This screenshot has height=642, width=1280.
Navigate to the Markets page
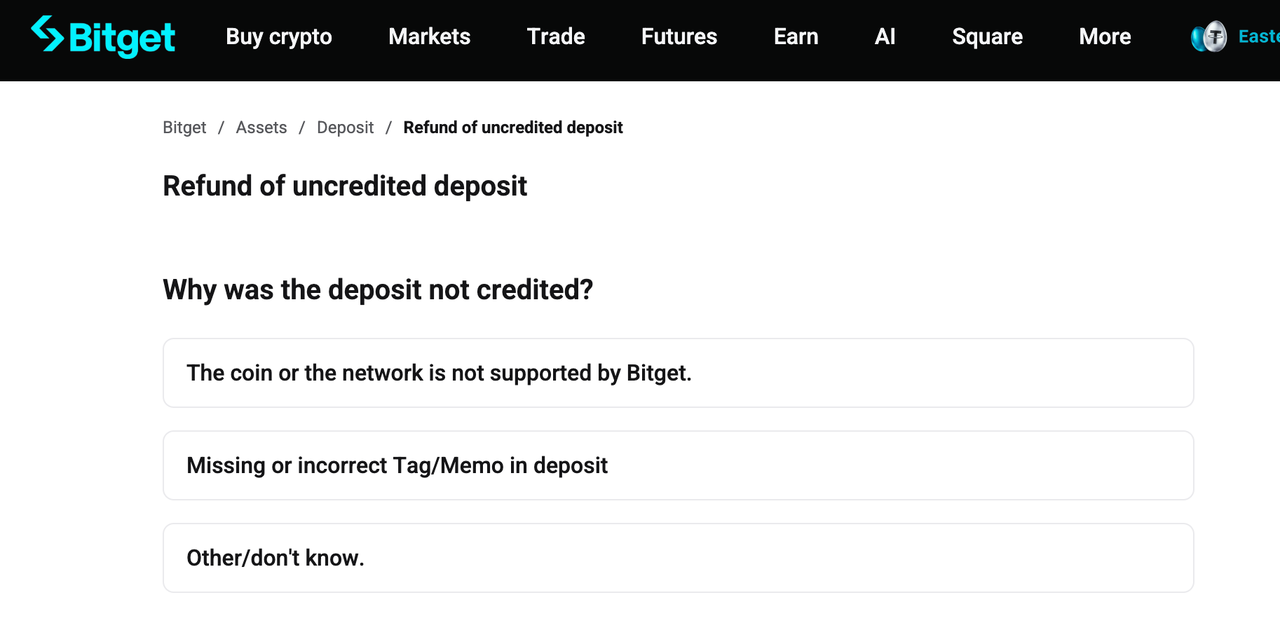(429, 37)
